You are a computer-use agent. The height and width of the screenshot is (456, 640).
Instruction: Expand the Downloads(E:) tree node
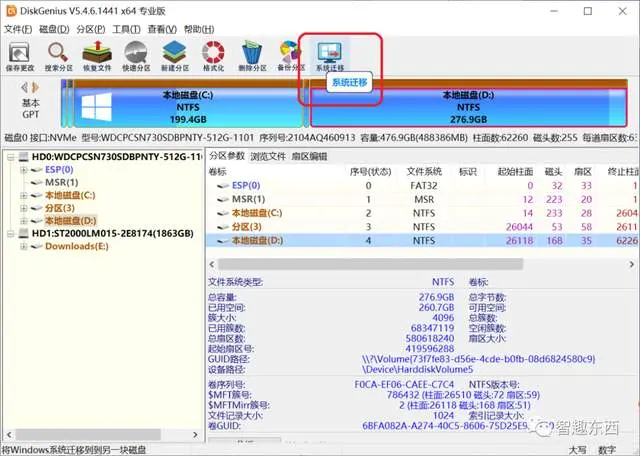pyautogui.click(x=24, y=246)
